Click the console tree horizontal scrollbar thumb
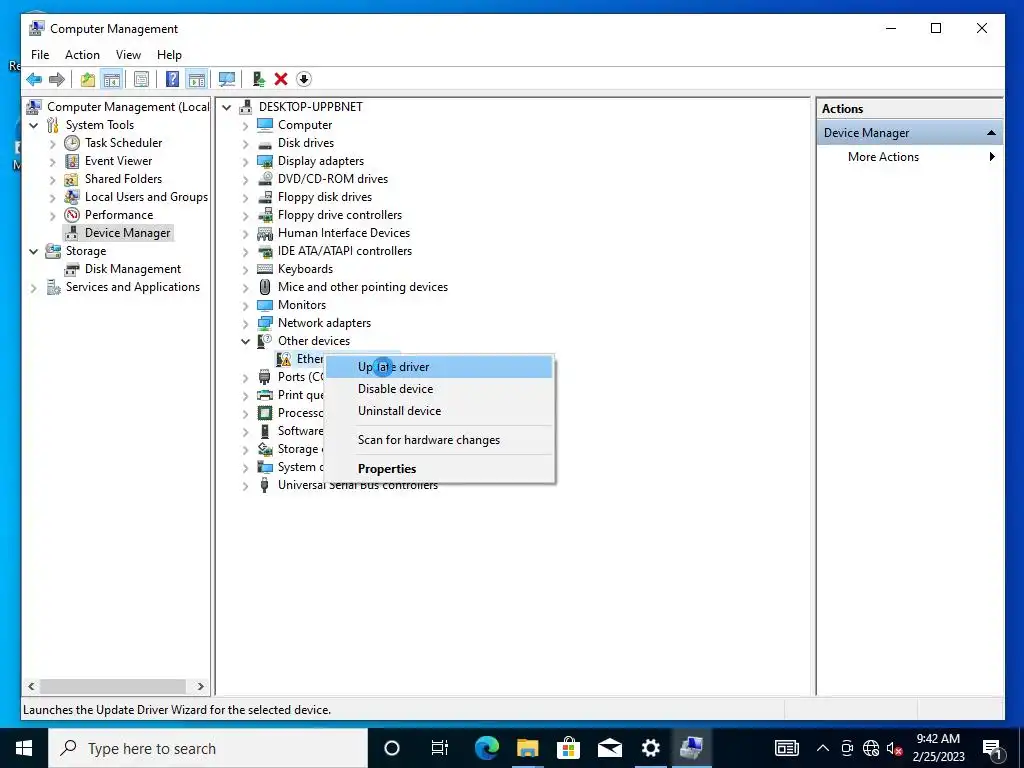 pos(113,686)
